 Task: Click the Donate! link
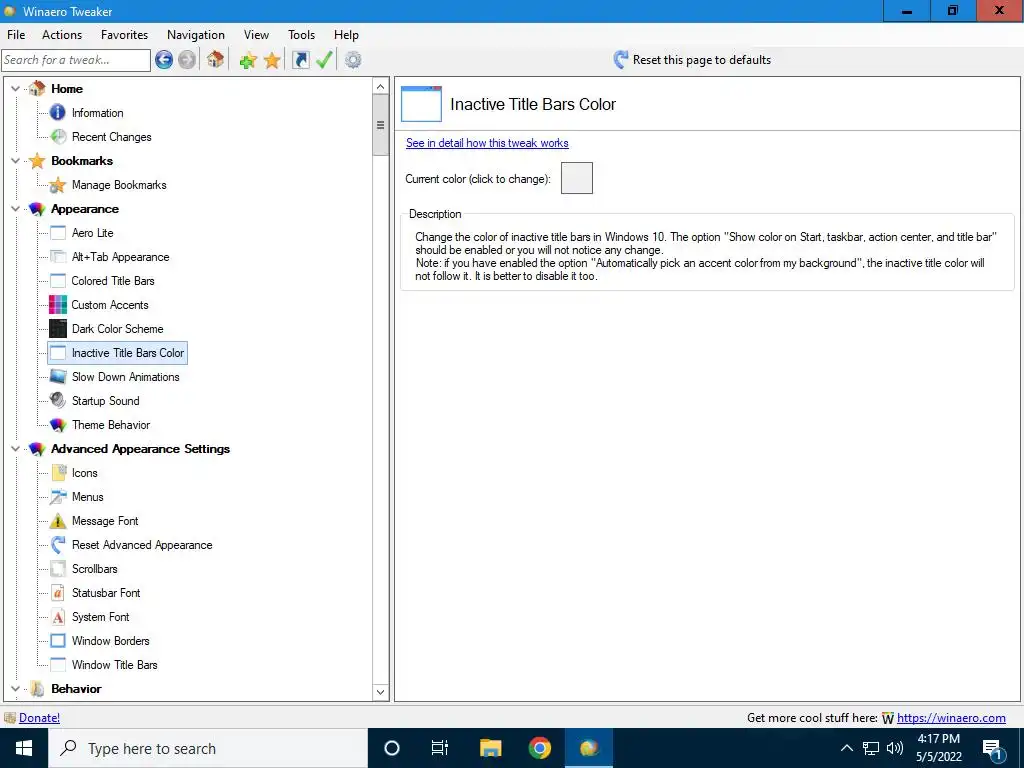[39, 718]
